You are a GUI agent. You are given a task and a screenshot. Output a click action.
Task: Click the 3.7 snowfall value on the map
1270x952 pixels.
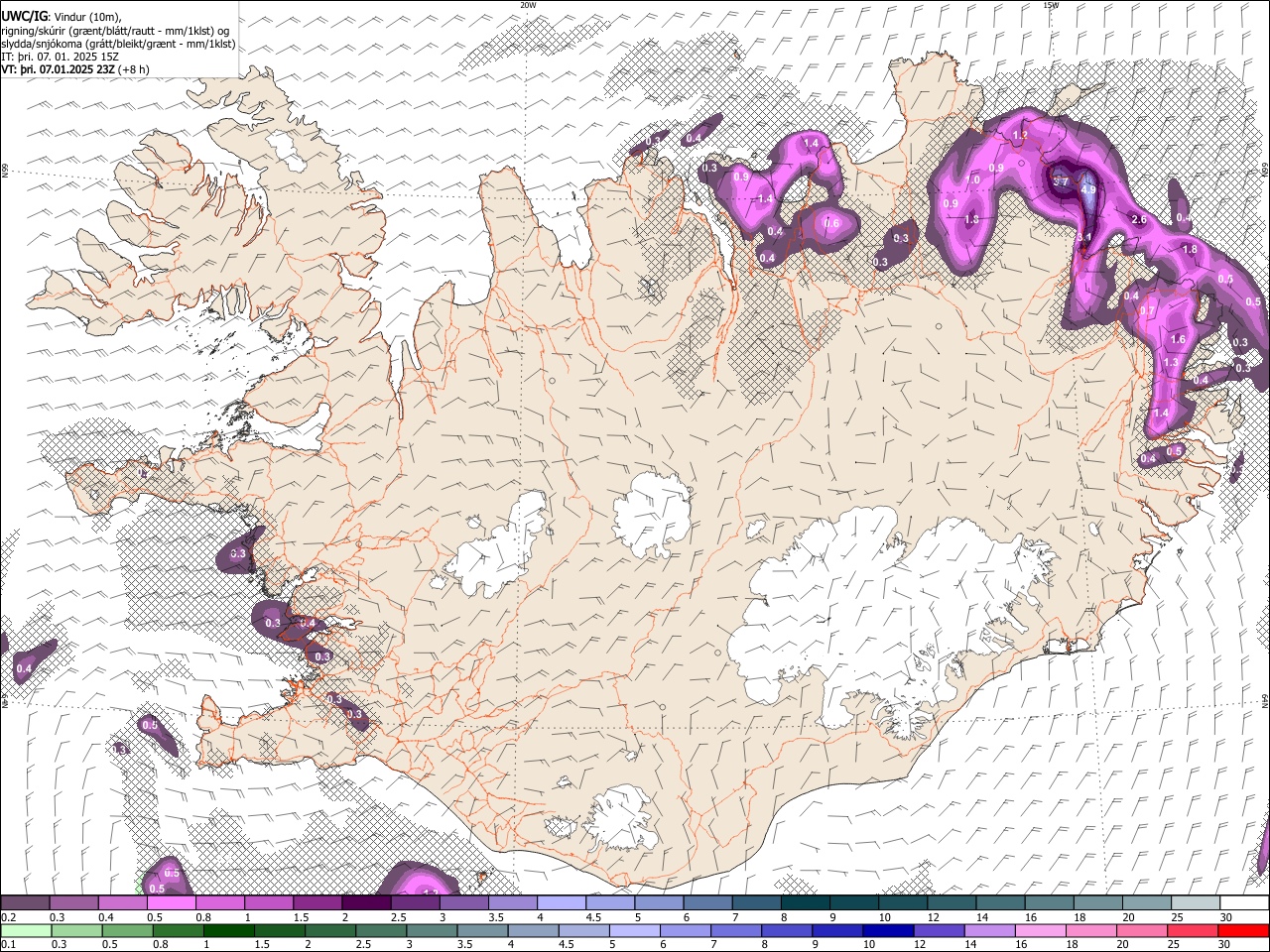pyautogui.click(x=1060, y=181)
